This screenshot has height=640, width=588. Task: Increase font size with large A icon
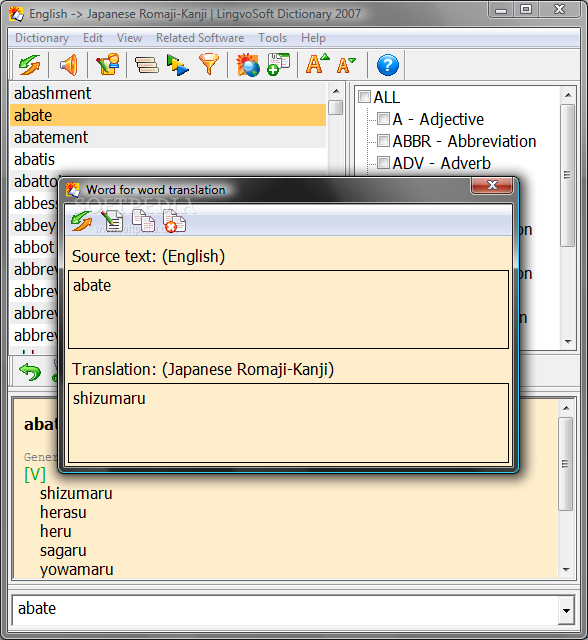(317, 64)
